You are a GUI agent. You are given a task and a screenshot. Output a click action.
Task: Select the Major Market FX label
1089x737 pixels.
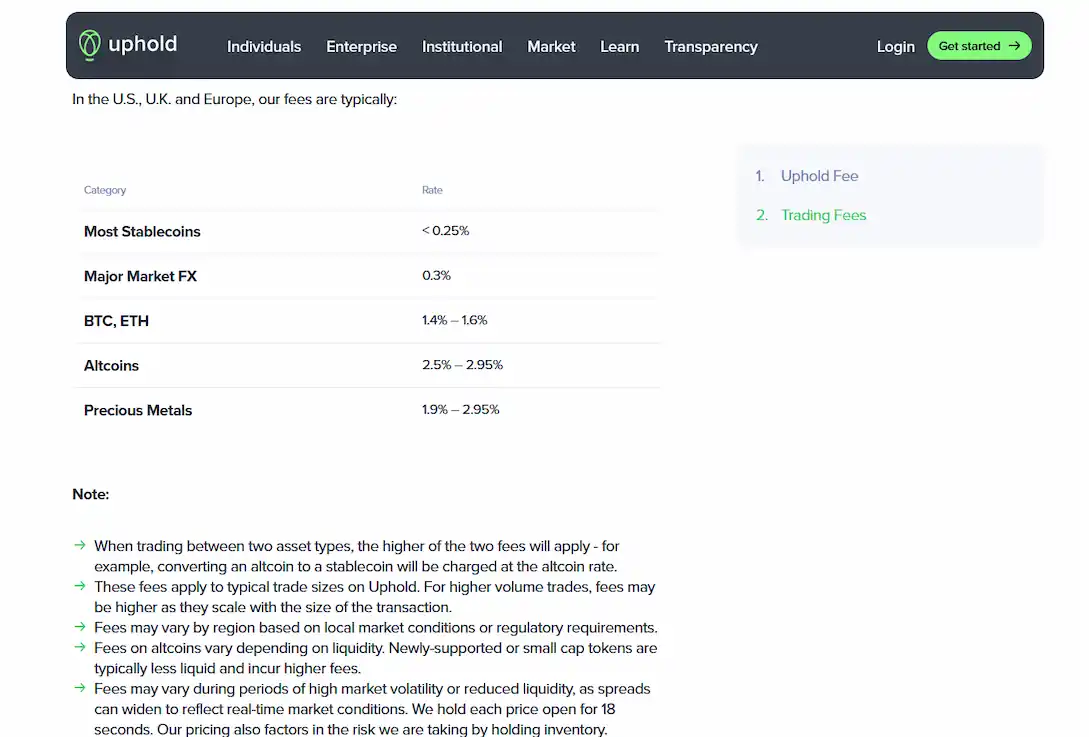pos(140,276)
